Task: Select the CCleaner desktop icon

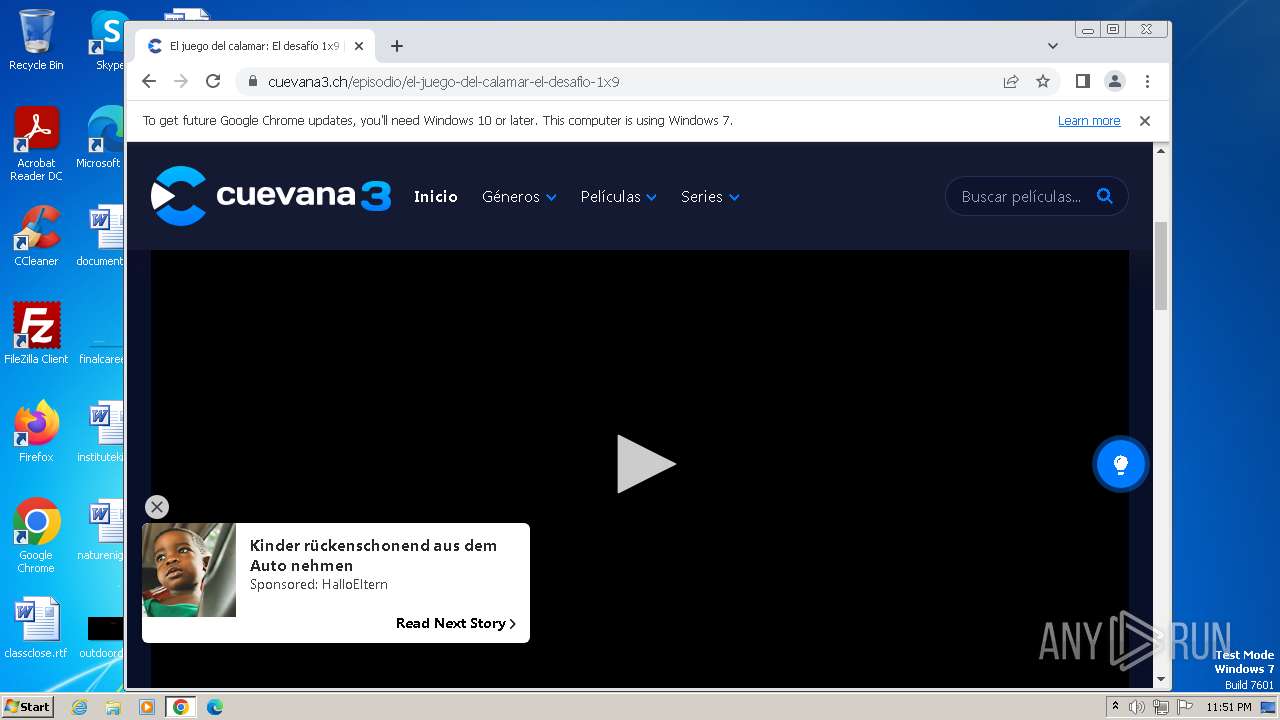Action: pyautogui.click(x=36, y=236)
